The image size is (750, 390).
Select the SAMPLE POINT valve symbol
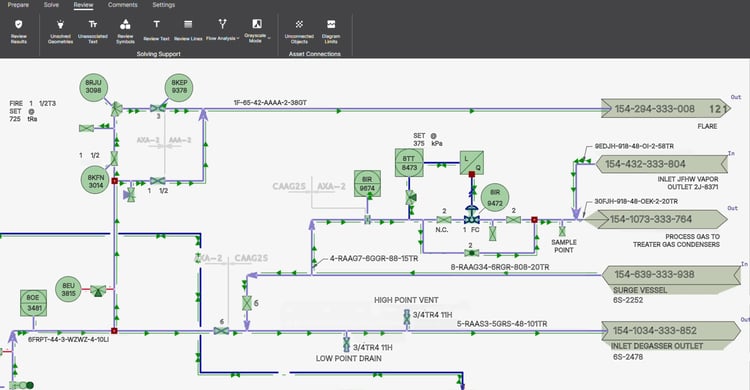click(x=562, y=231)
